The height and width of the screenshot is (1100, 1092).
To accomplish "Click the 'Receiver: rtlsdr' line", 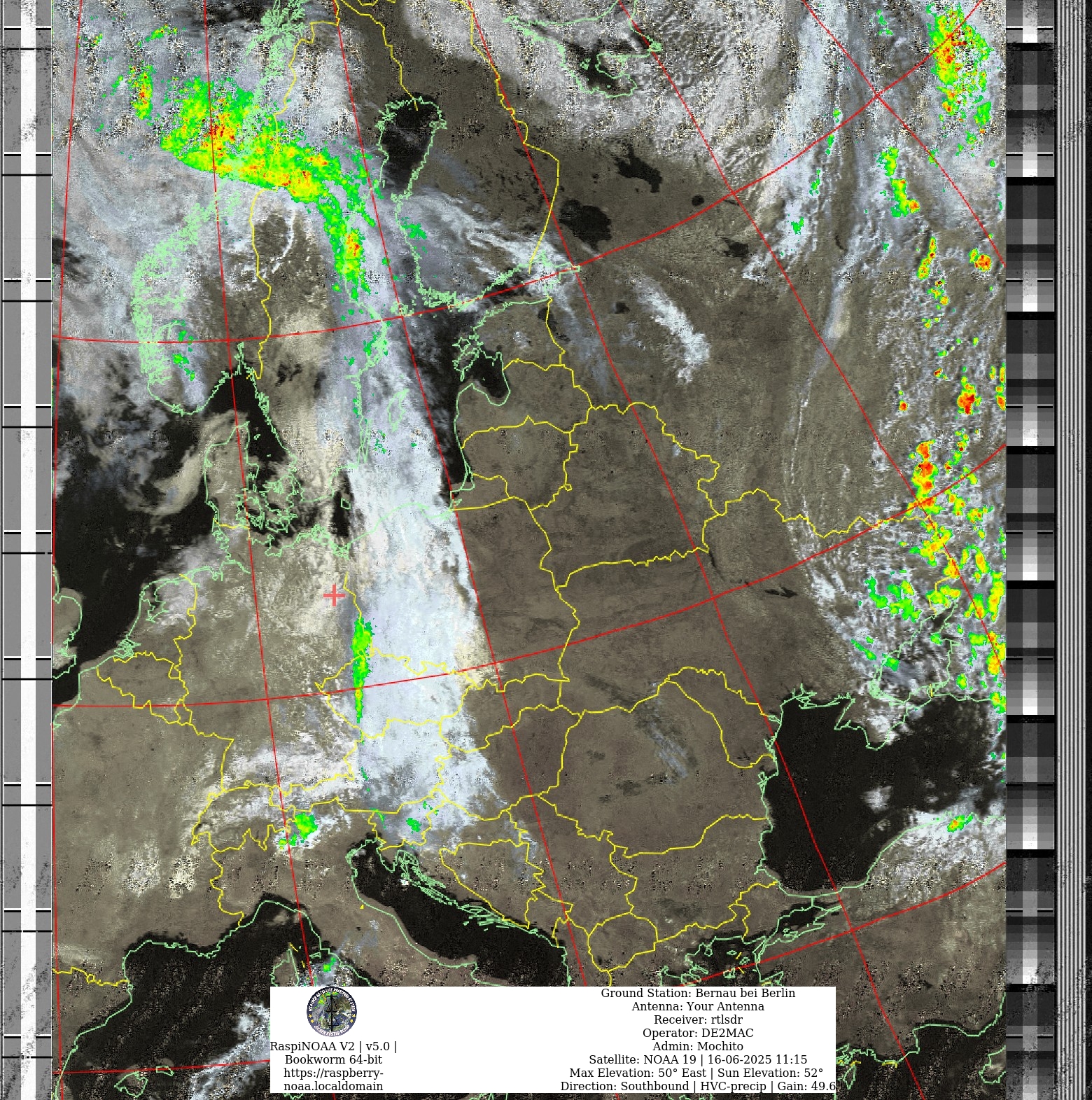I will point(698,1019).
